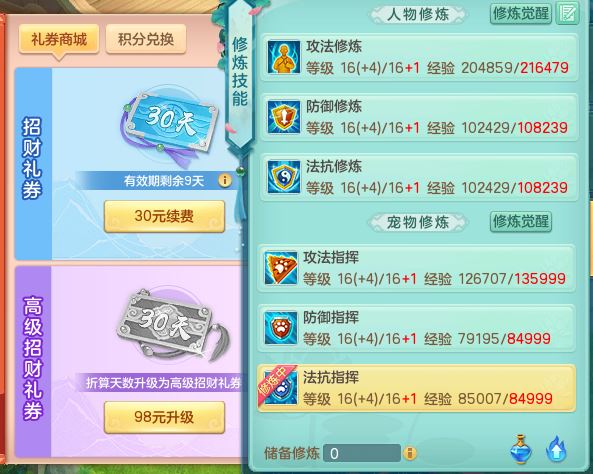
Task: Select the 法抗修炼 yin-yang shield icon
Action: click(x=284, y=177)
